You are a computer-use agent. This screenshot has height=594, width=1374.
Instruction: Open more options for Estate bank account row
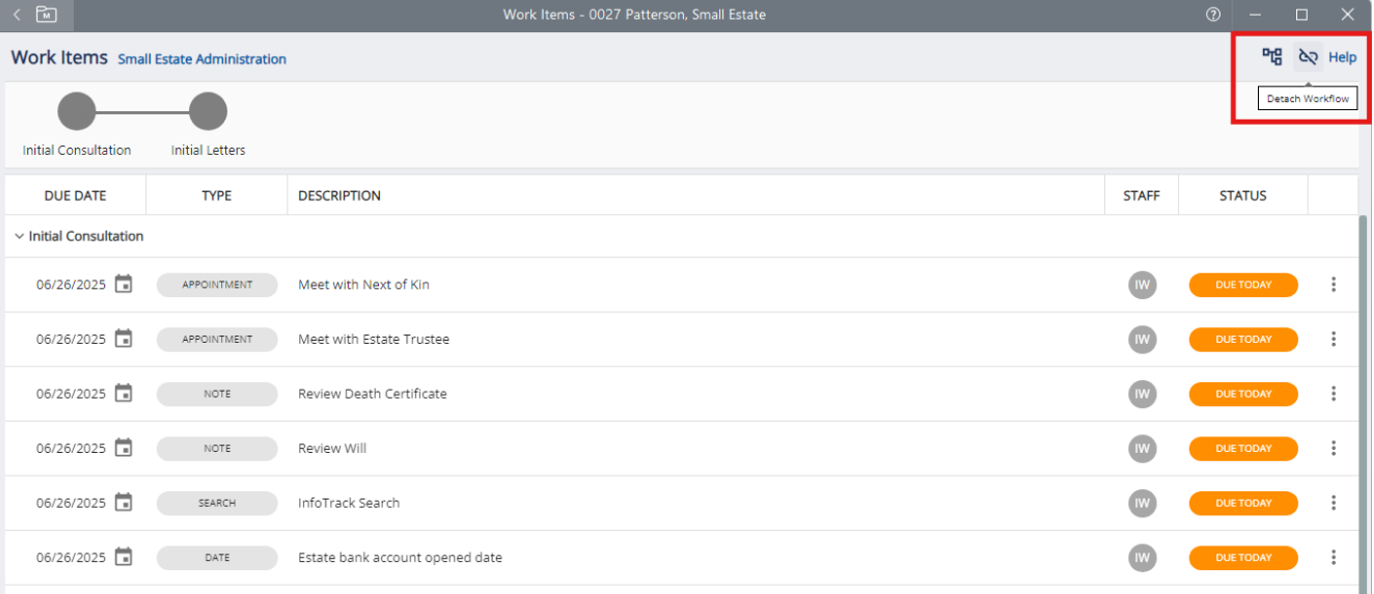1333,558
